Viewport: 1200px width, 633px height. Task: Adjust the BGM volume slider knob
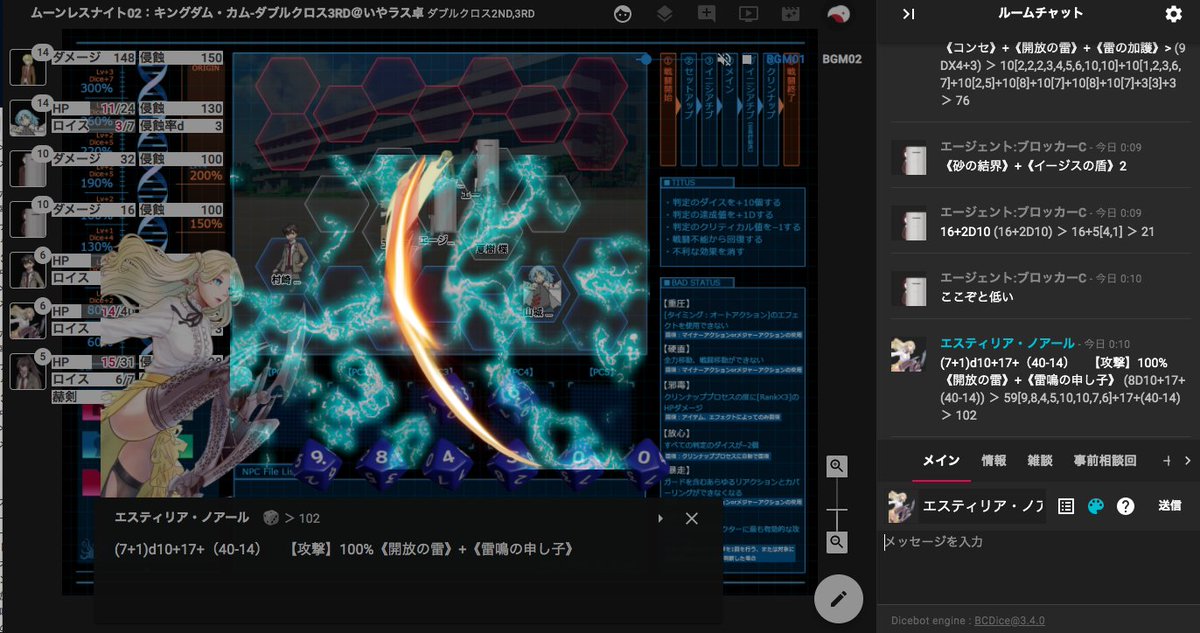point(645,59)
